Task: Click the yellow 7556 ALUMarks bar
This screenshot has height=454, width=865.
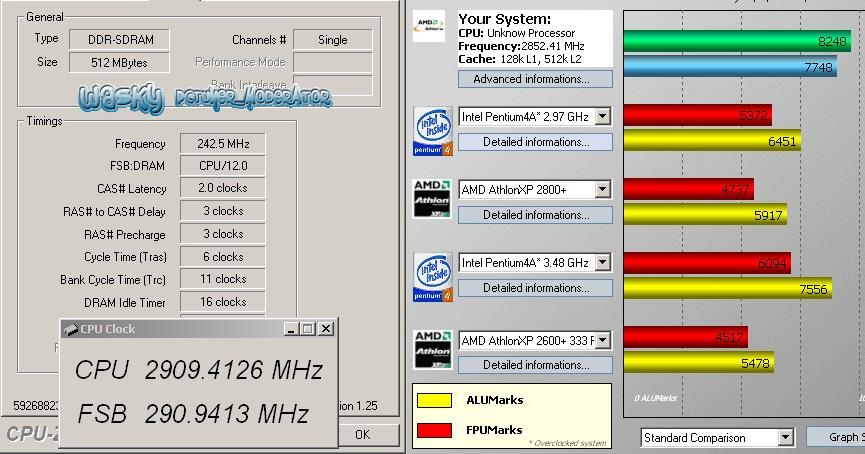Action: pos(728,289)
